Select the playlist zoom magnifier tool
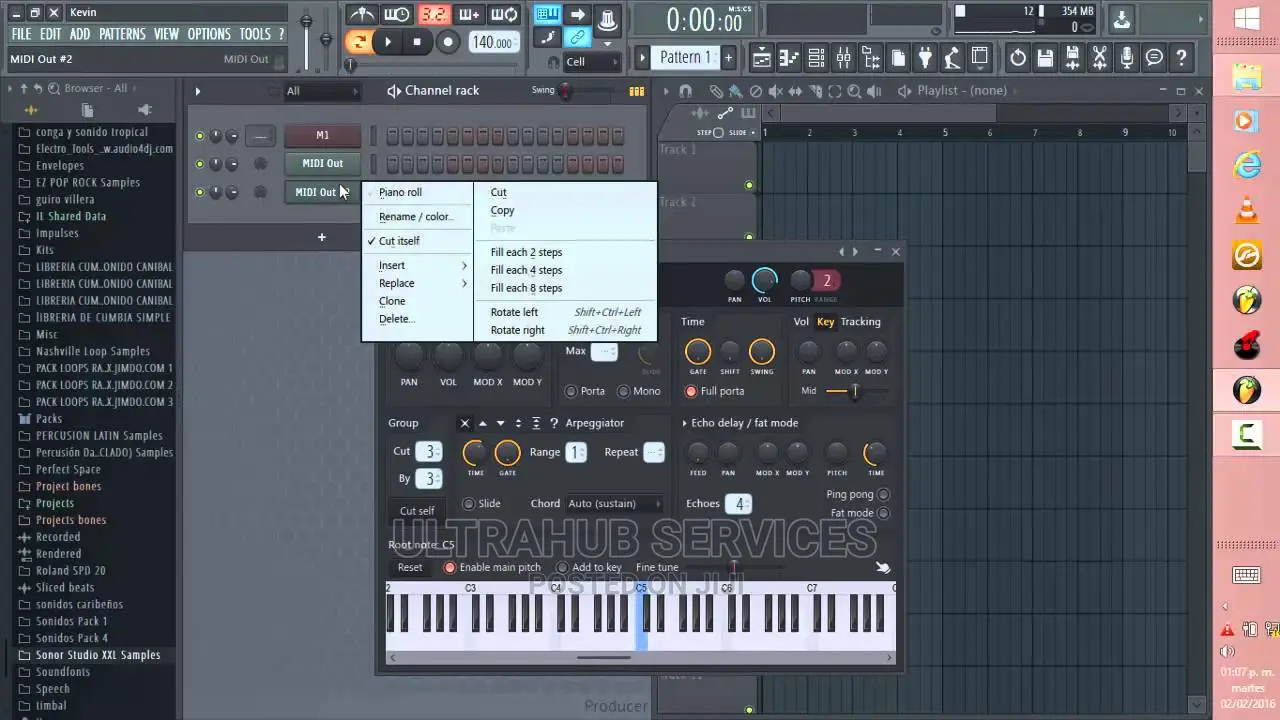Image resolution: width=1280 pixels, height=720 pixels. tap(855, 91)
